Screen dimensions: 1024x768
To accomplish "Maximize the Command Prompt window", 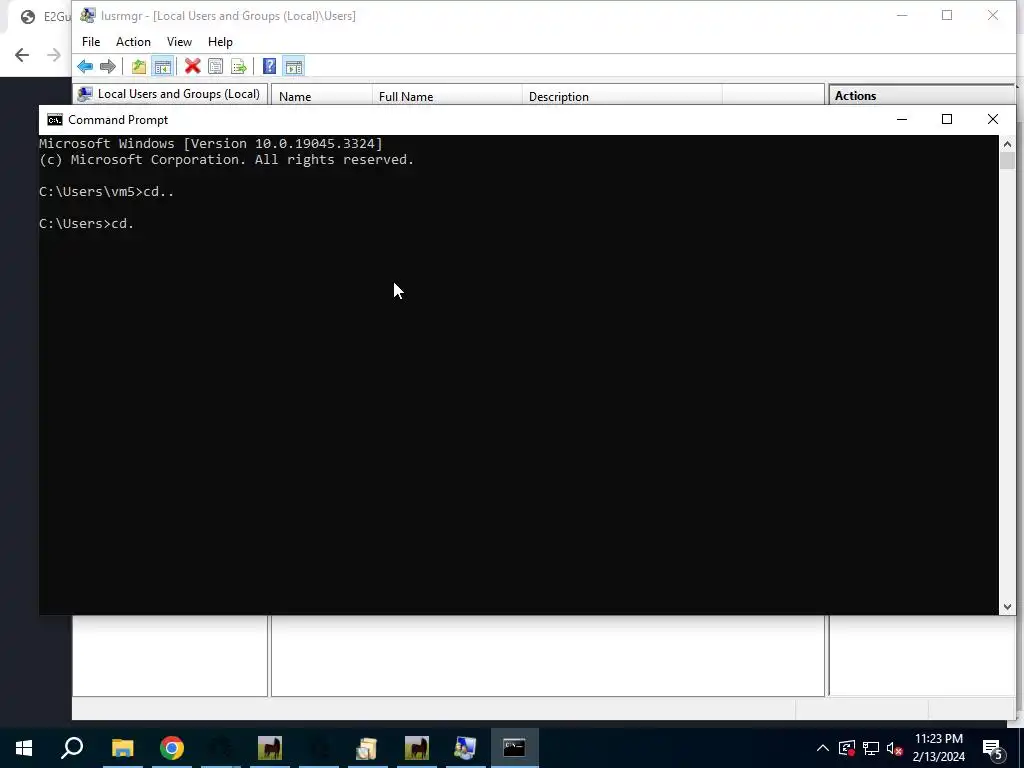I will coord(947,120).
